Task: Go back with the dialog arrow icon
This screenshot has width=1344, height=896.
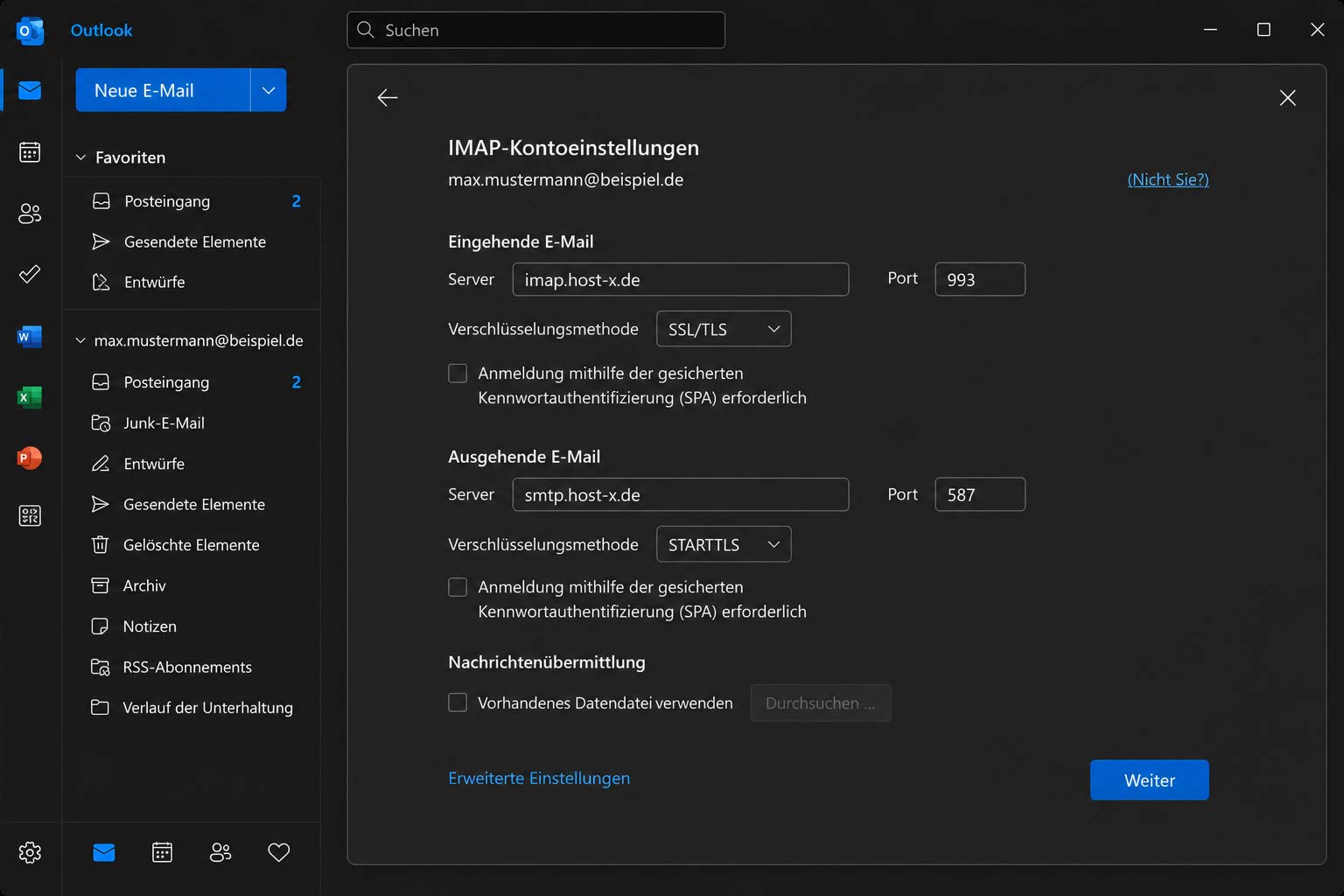Action: pos(388,97)
